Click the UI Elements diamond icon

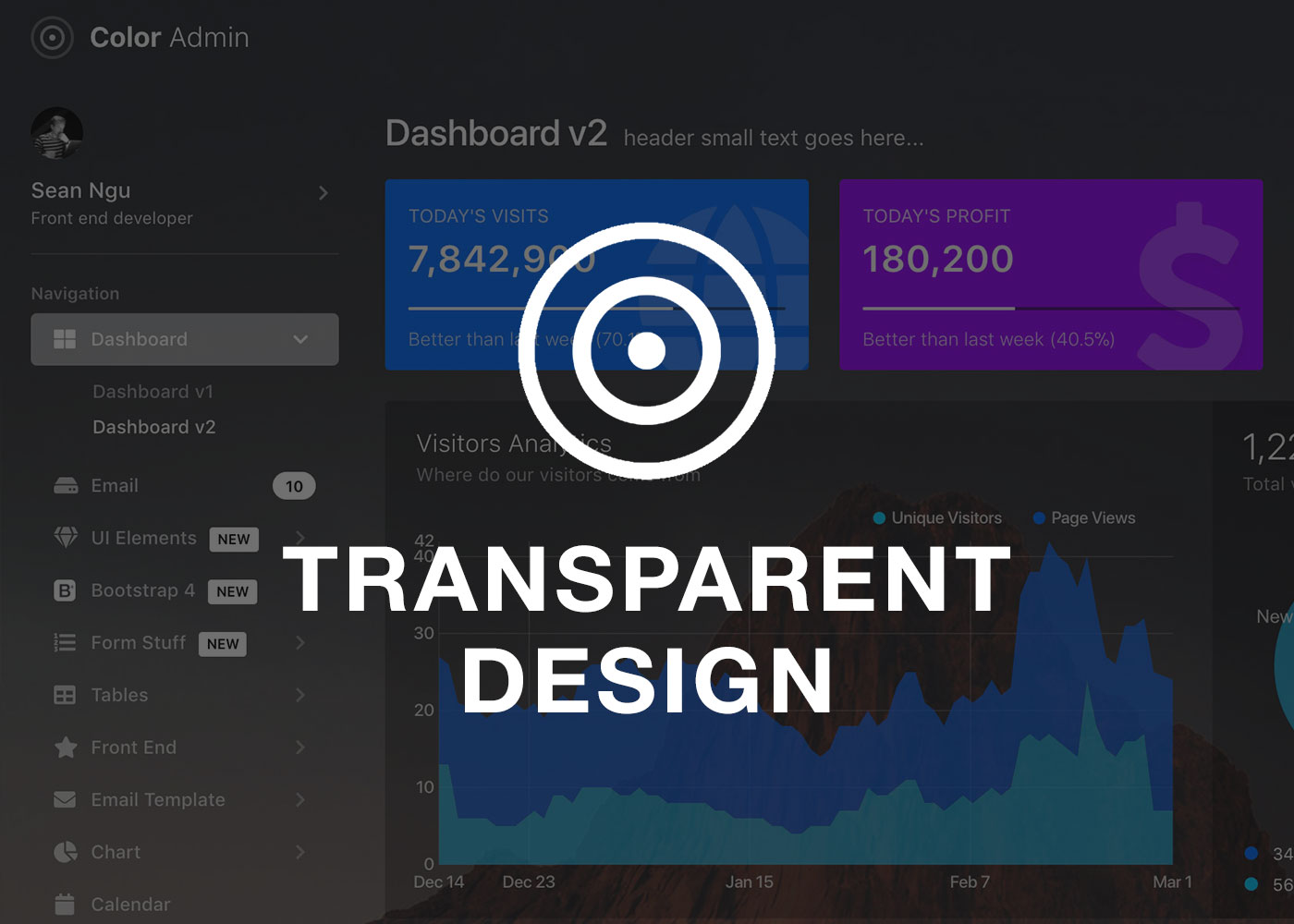(66, 538)
